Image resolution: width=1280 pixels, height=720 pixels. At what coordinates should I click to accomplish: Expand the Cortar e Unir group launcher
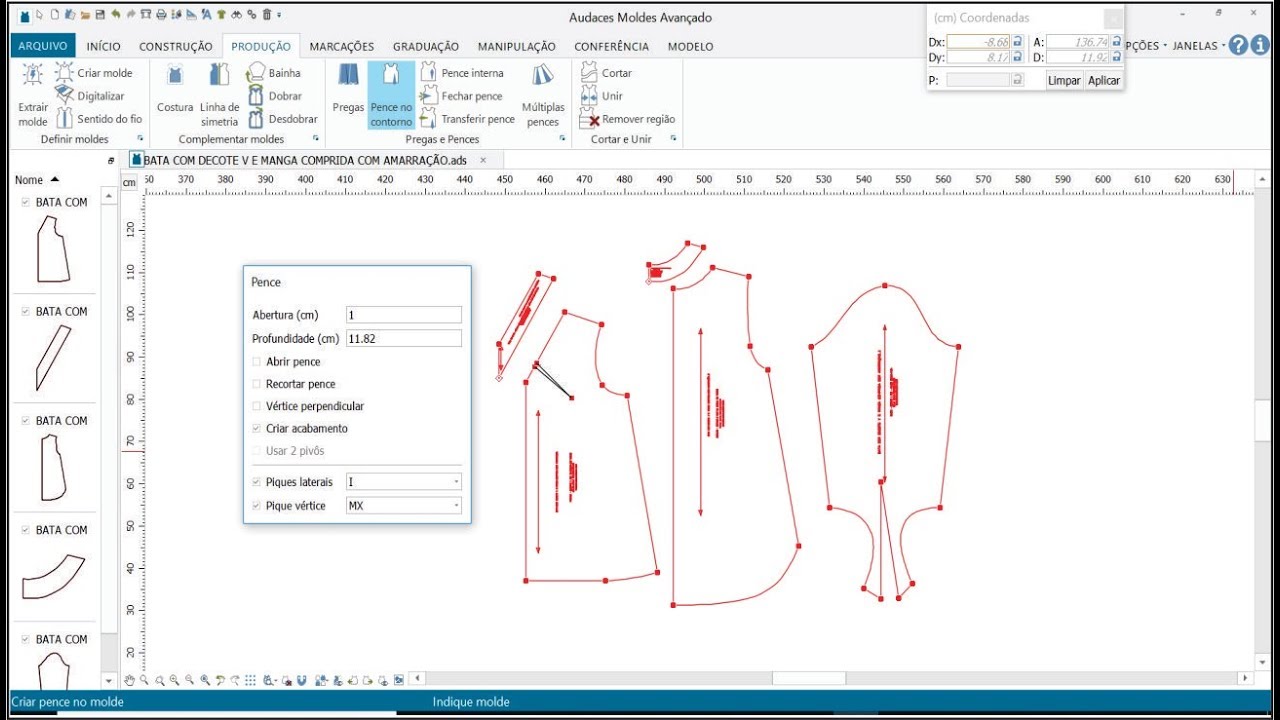pyautogui.click(x=673, y=138)
